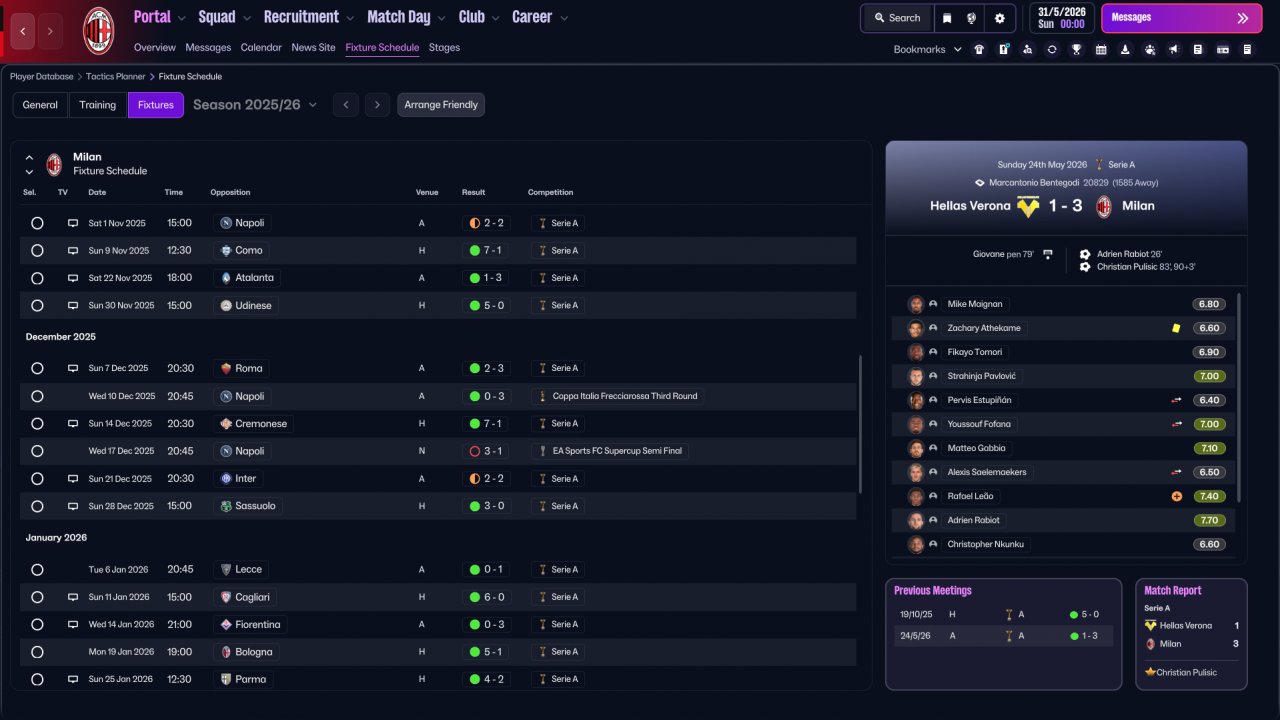Click the player ratings list scrollbar

click(1239, 397)
